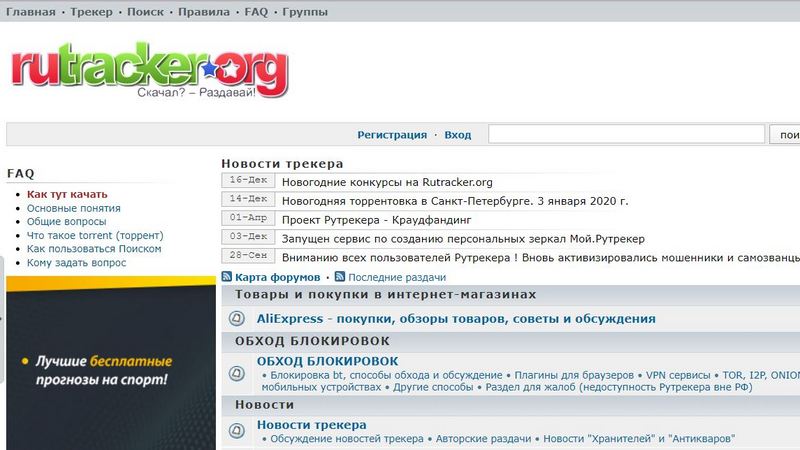Screen dimensions: 800x450
Task: Open subforum Авторские раздачи
Action: tap(483, 439)
